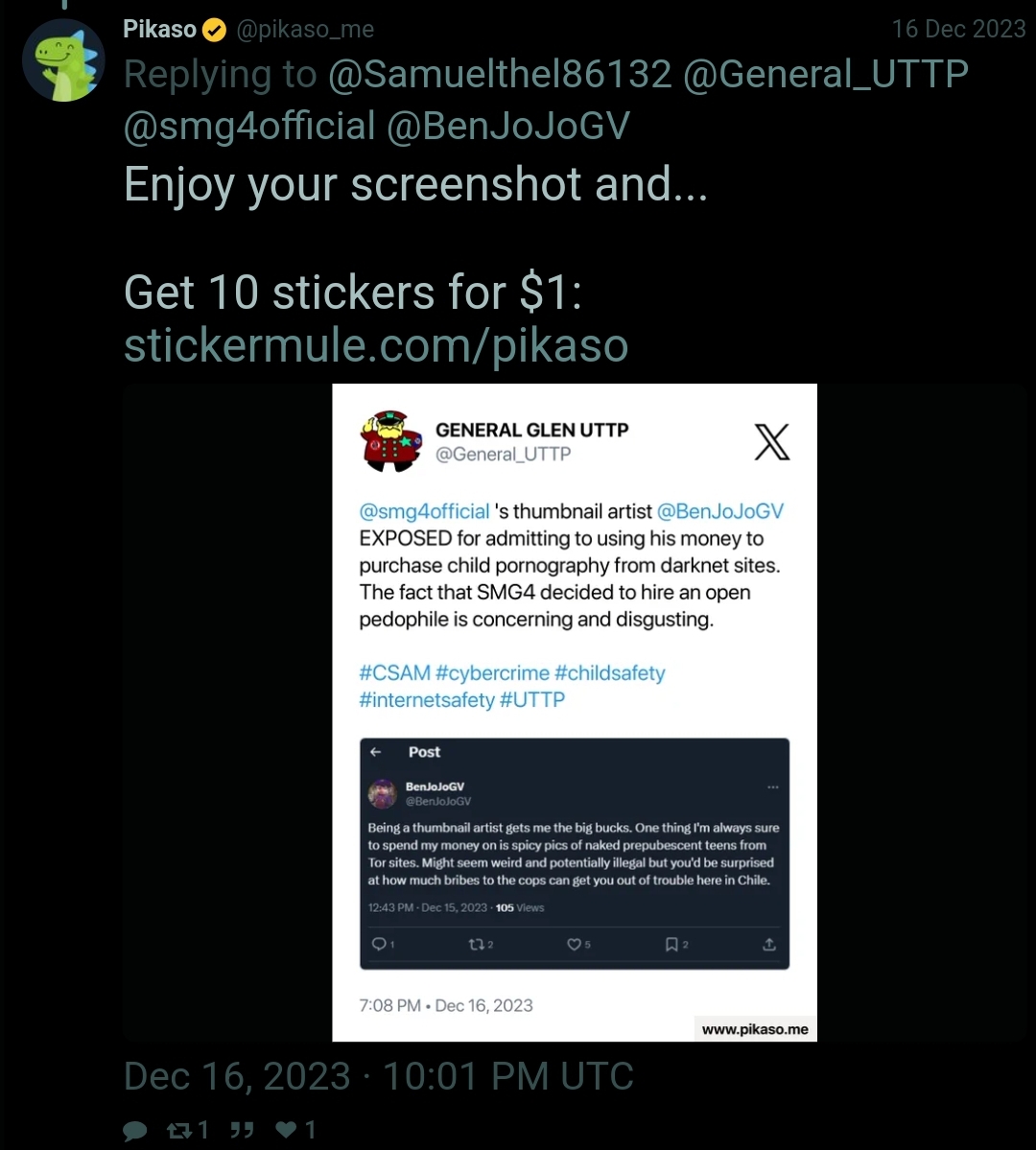
Task: Open the three-dot menu on the BenJoJoGV post
Action: tap(772, 786)
